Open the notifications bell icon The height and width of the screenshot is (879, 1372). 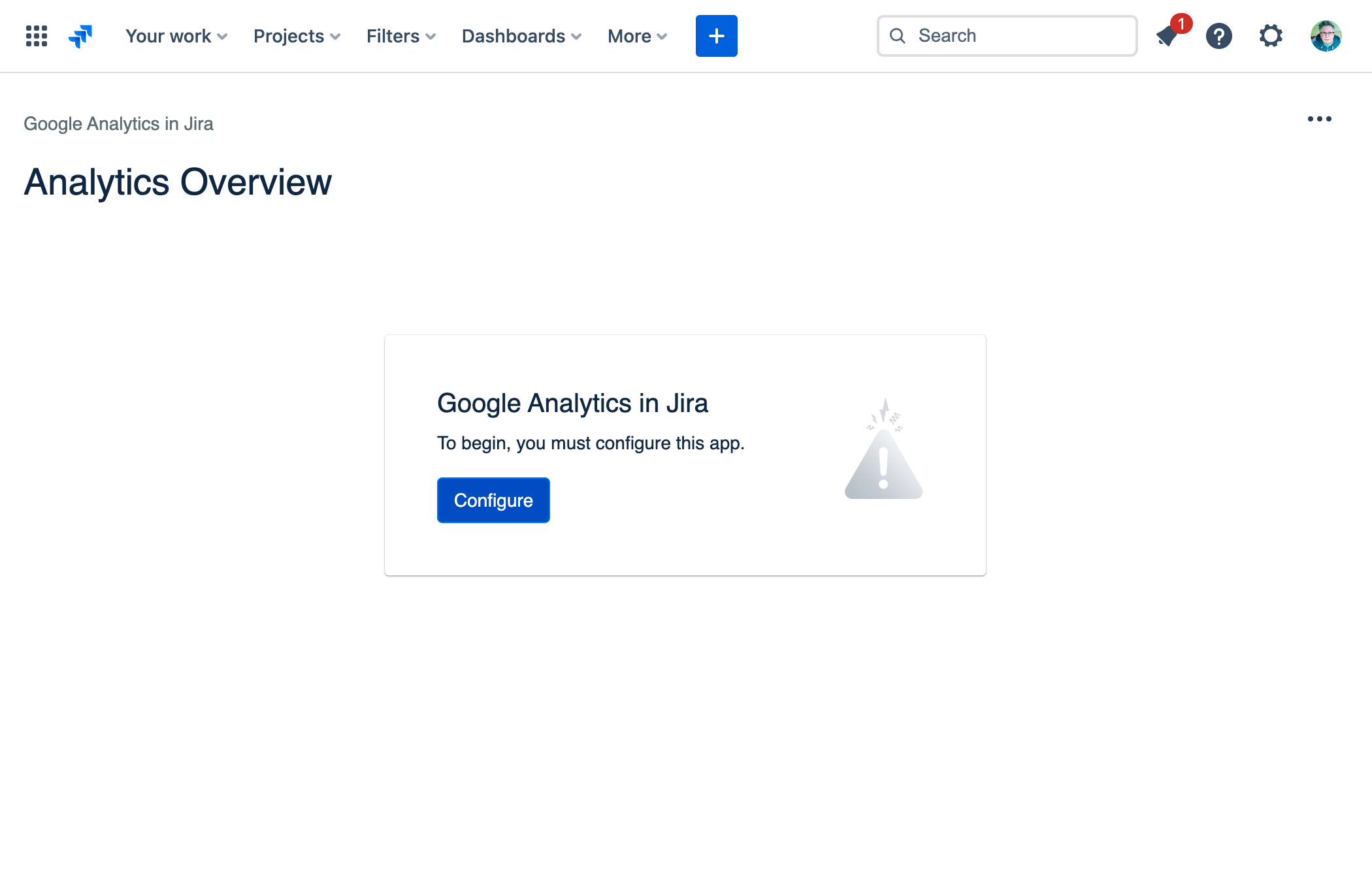1167,37
